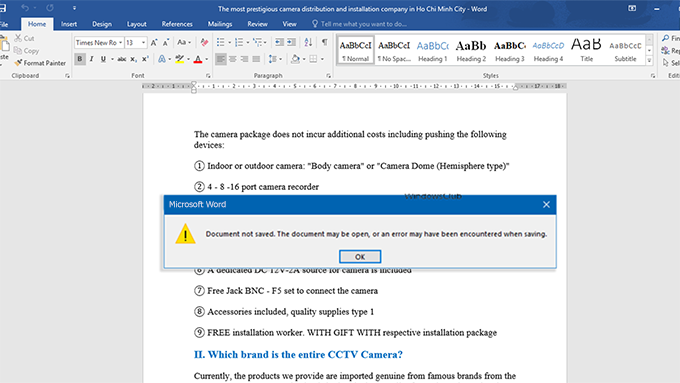Select Center paragraph alignment
680x383 pixels.
tap(233, 59)
